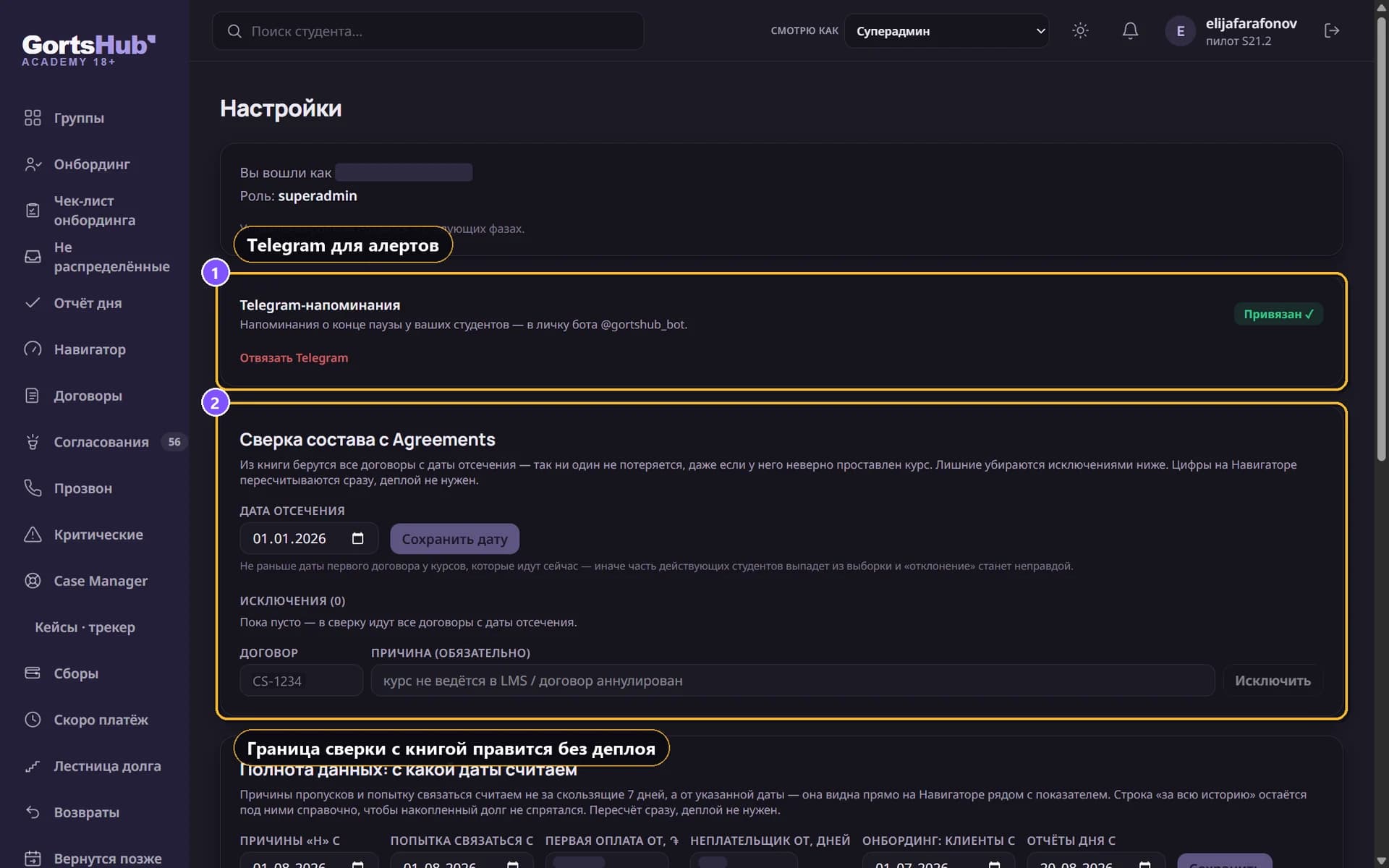Click the Договор CS-1234 input field
Viewport: 1389px width, 868px height.
tap(301, 681)
